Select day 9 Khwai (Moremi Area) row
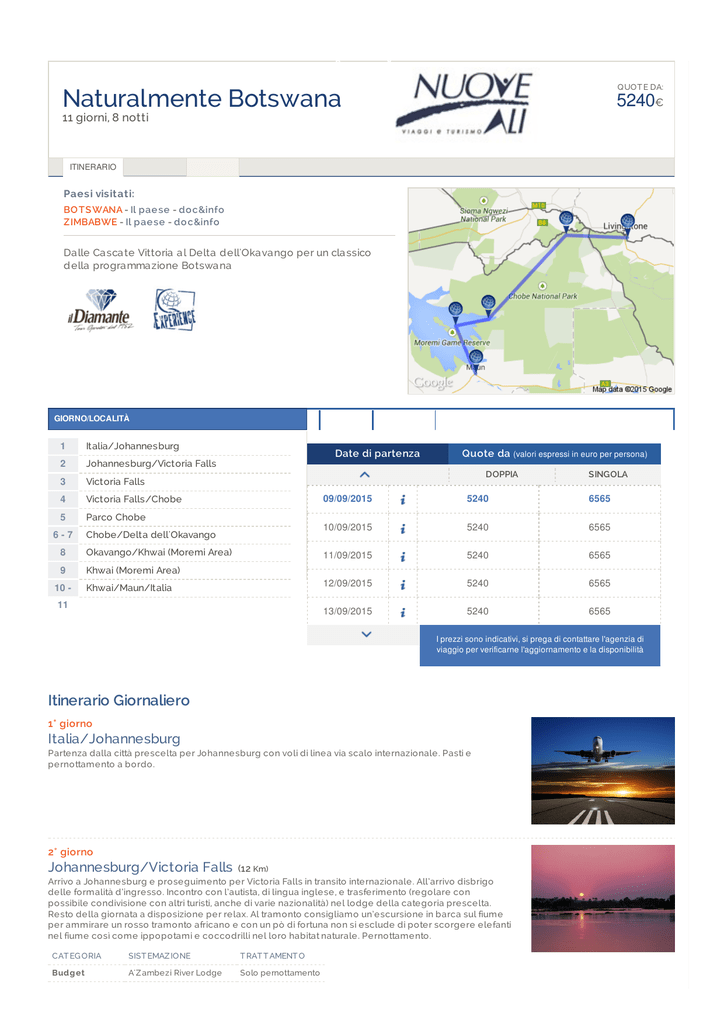 click(170, 571)
